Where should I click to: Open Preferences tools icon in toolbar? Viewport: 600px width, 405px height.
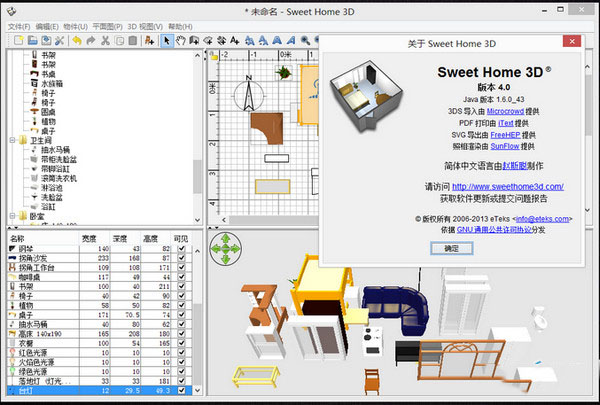[x=59, y=40]
